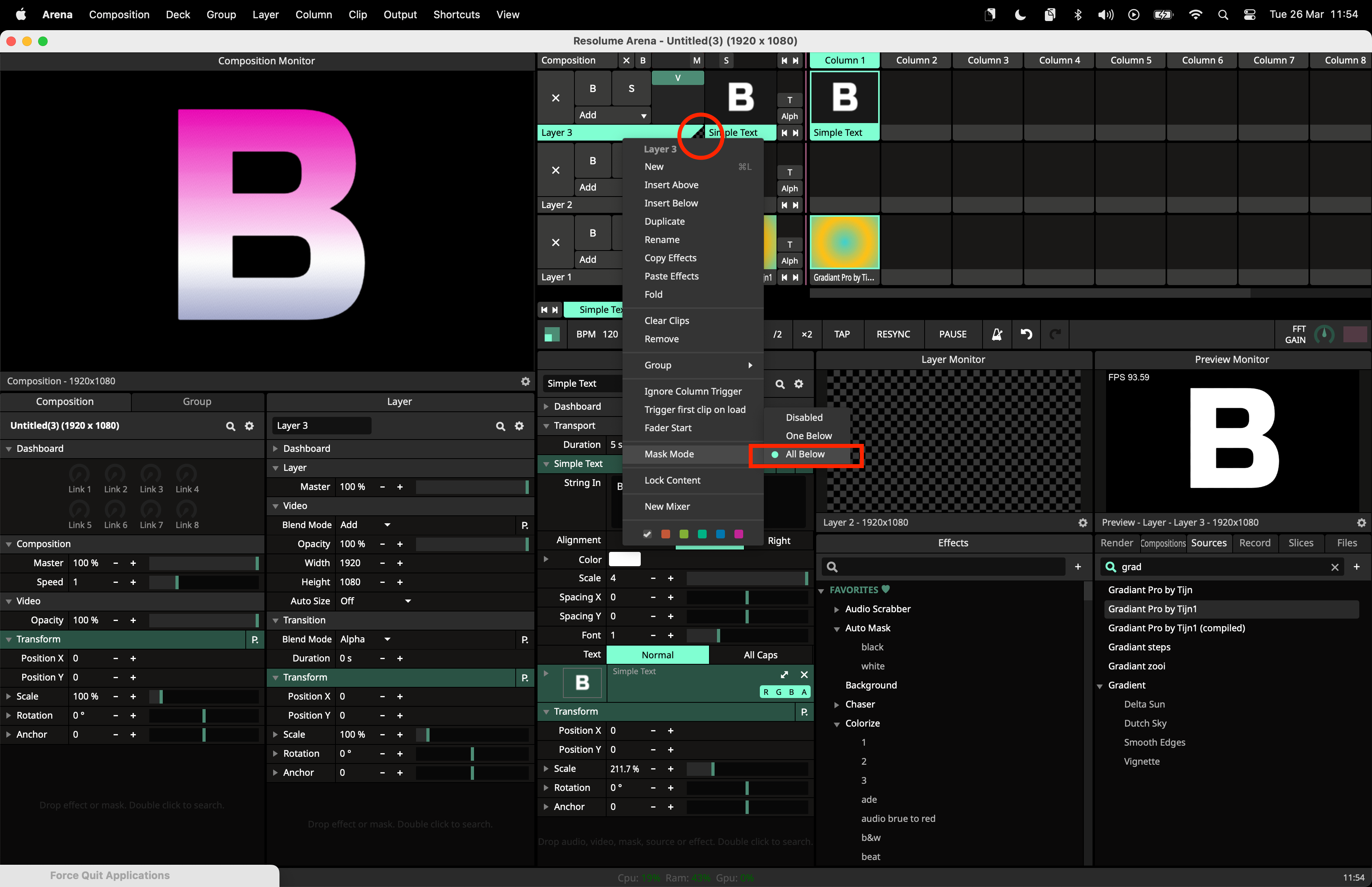The image size is (1372, 887).
Task: Choose Duplicate from the layer context menu
Action: (665, 222)
